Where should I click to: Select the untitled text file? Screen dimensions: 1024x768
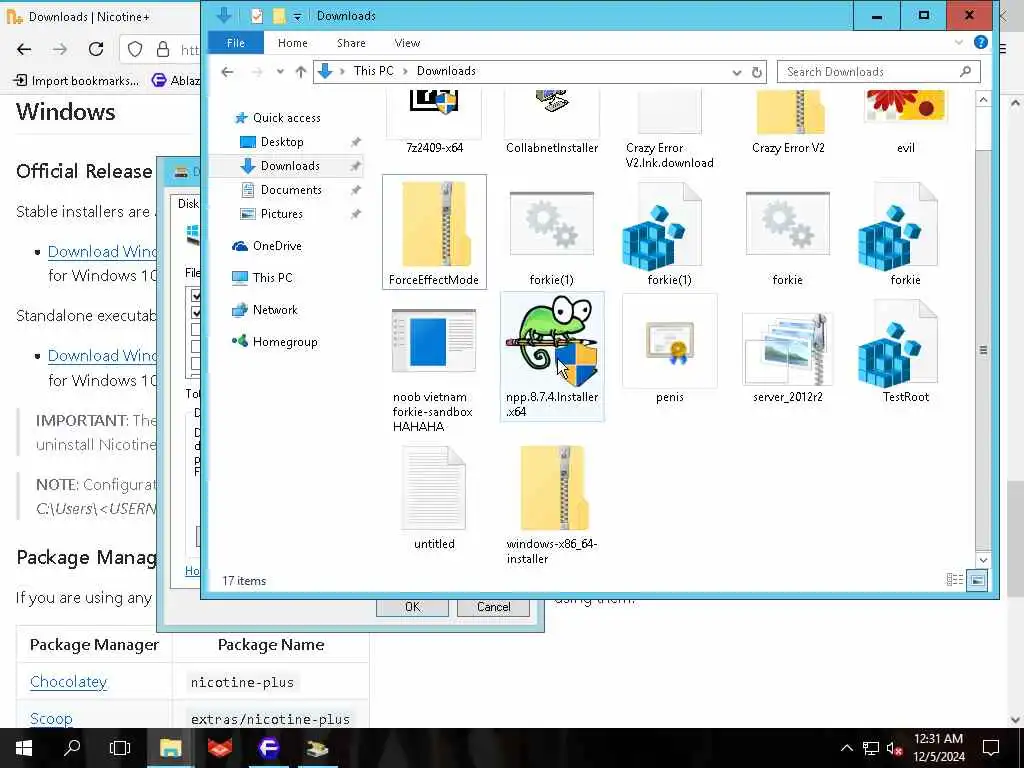pyautogui.click(x=434, y=498)
